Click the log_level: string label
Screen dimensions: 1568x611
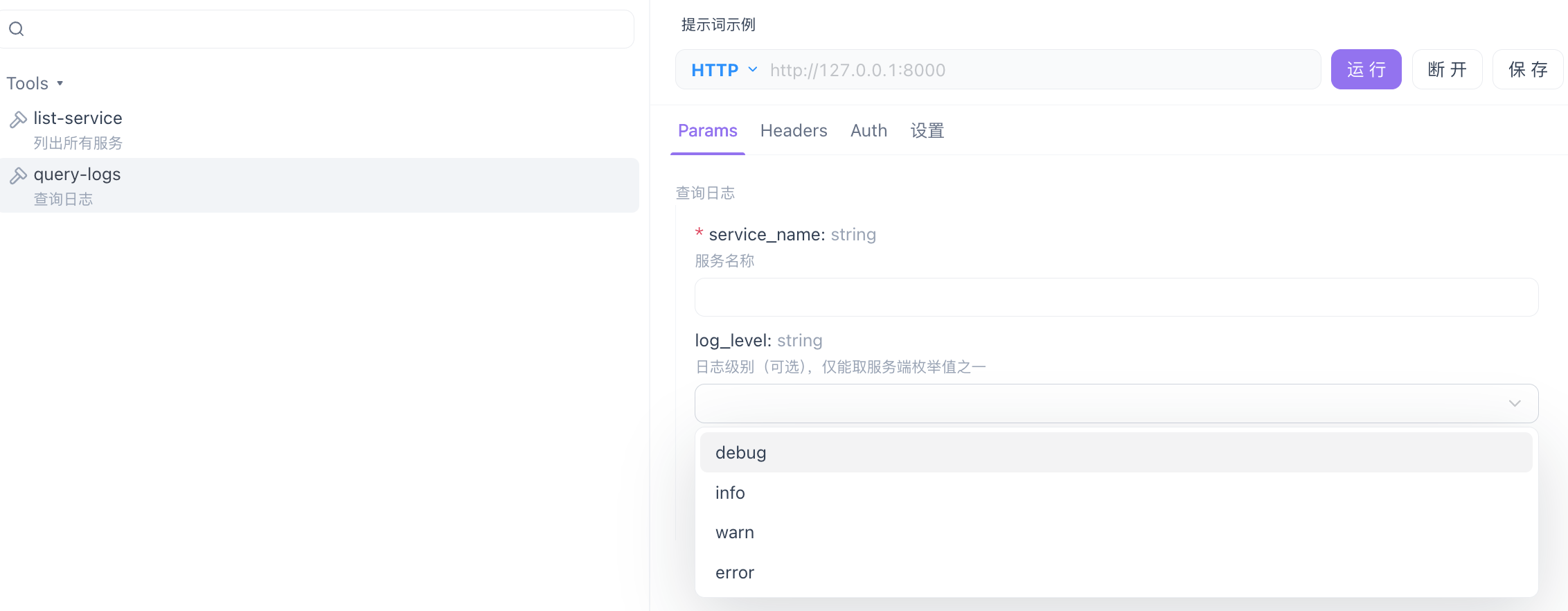(758, 341)
